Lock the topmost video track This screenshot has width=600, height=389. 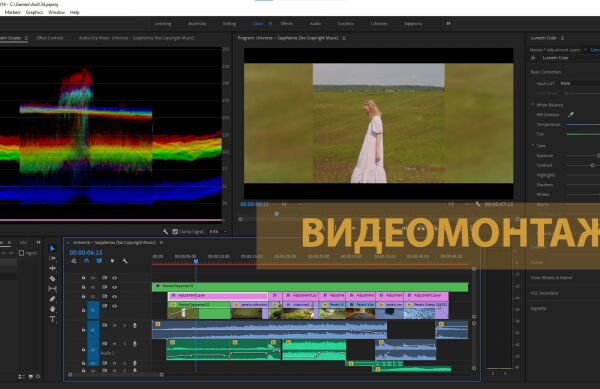pyautogui.click(x=83, y=278)
